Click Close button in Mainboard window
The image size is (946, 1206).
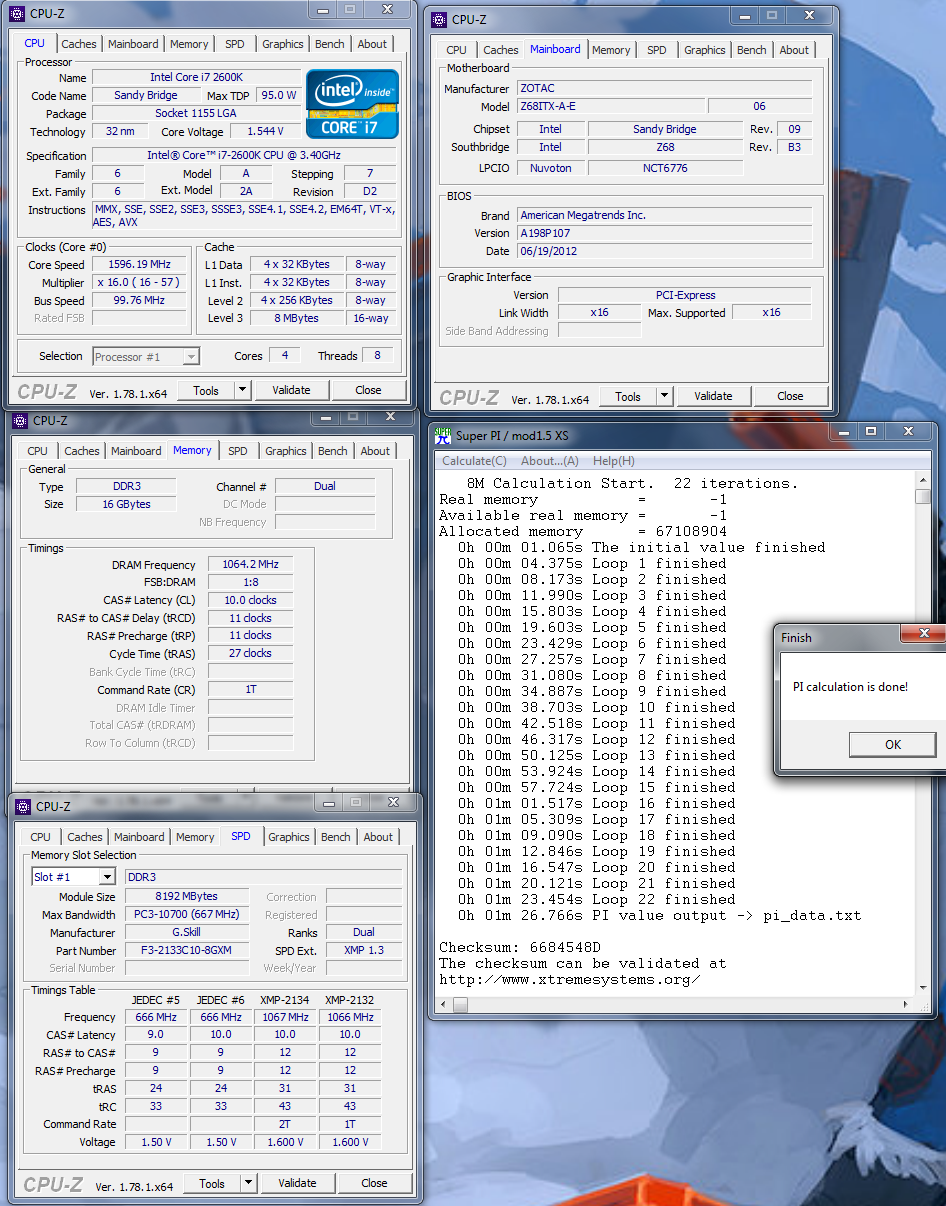pyautogui.click(x=790, y=396)
